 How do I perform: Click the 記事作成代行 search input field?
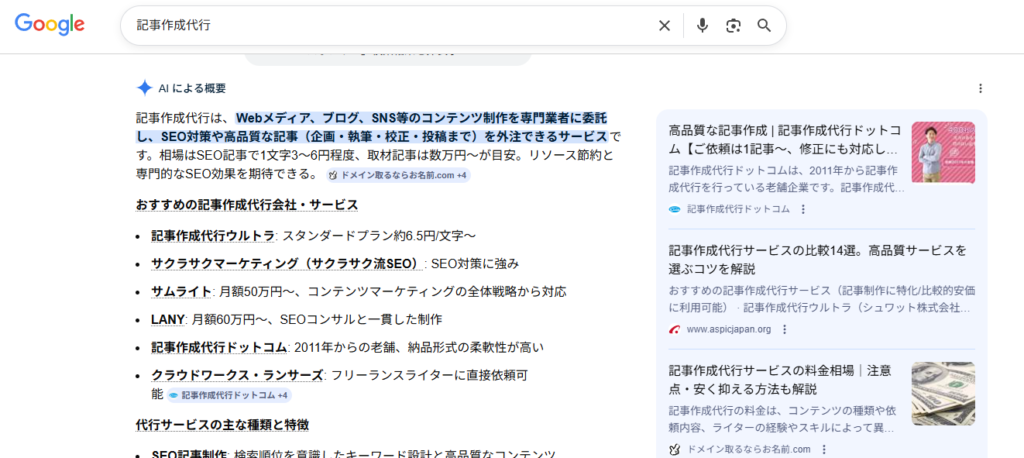[390, 26]
